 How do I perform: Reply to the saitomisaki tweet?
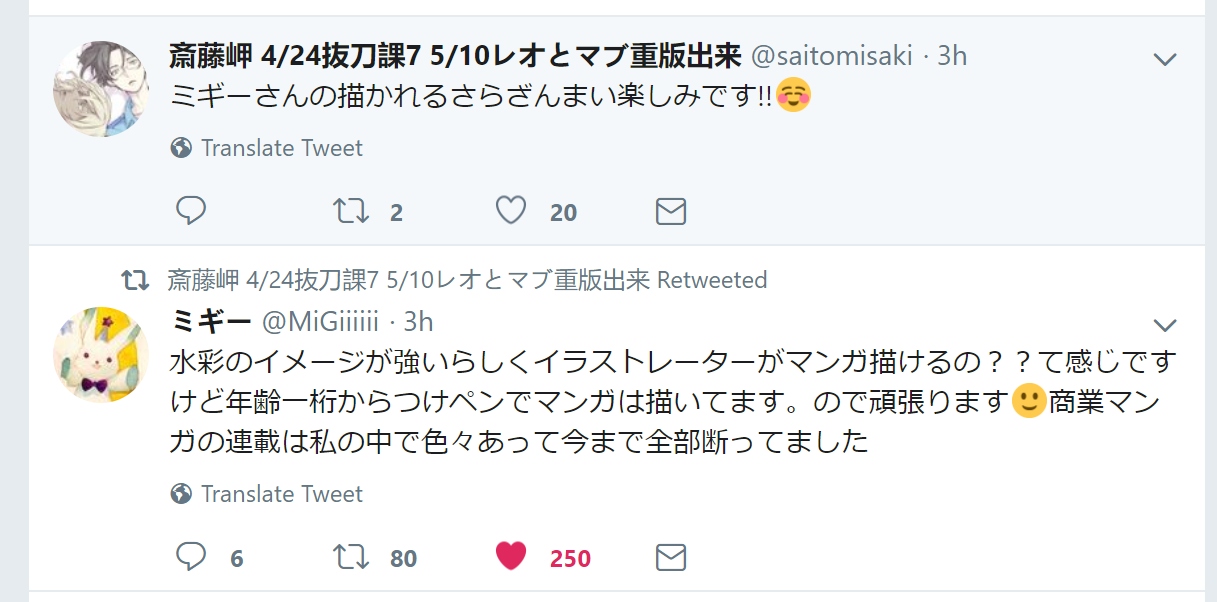[x=191, y=211]
